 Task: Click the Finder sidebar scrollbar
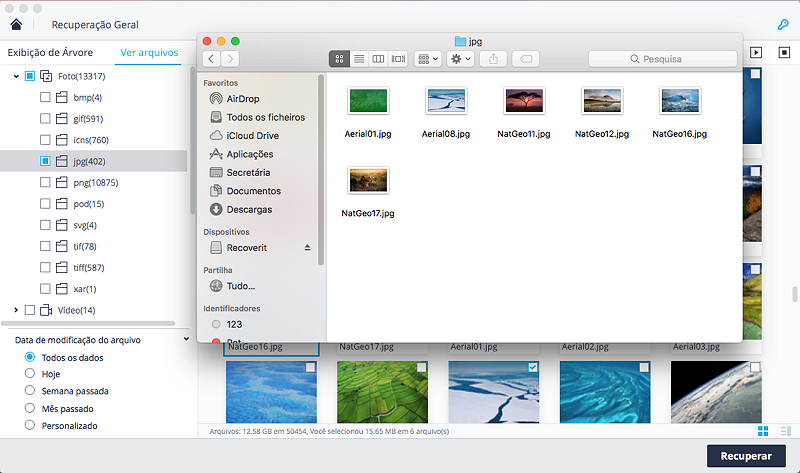[321, 170]
